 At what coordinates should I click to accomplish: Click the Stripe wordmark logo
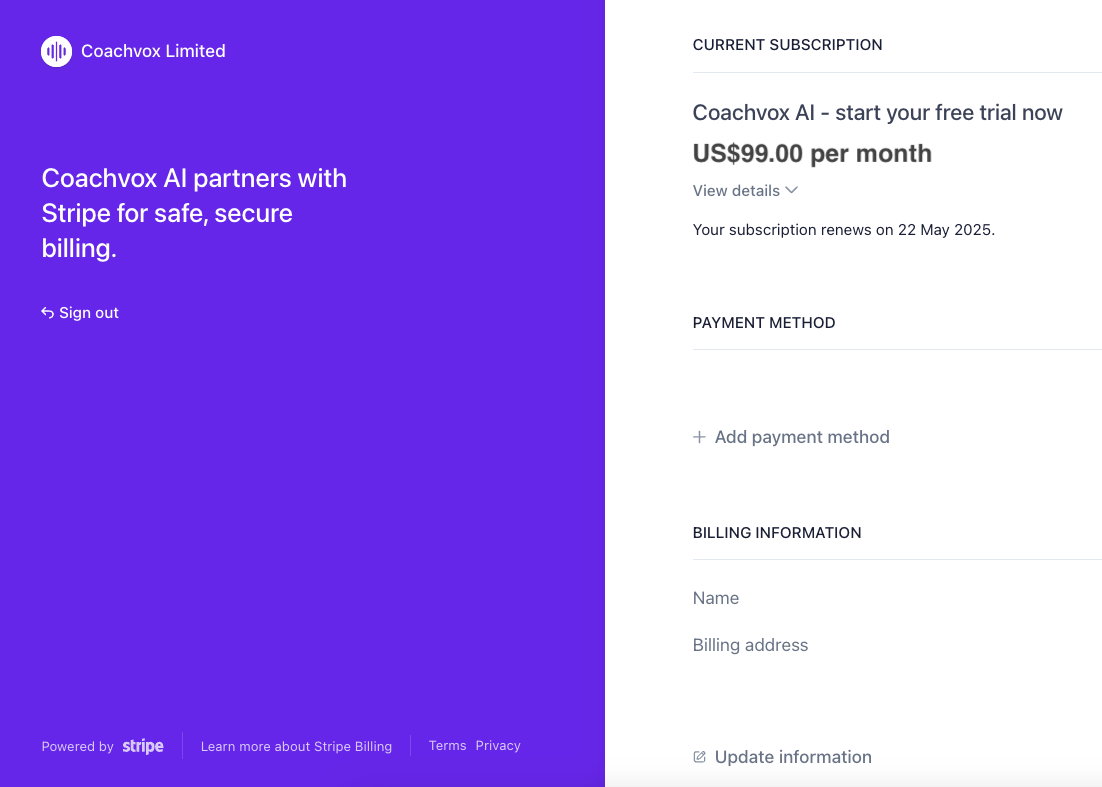(143, 746)
